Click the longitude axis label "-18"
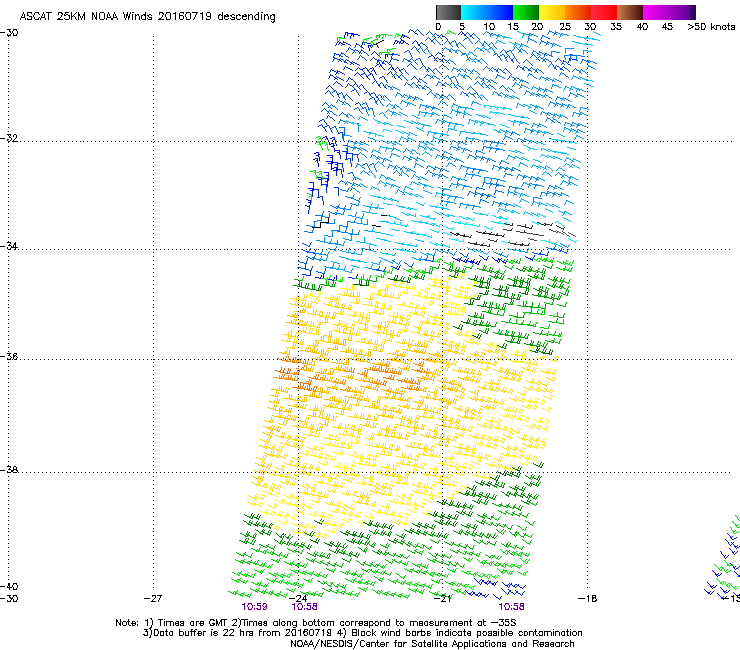 point(588,599)
